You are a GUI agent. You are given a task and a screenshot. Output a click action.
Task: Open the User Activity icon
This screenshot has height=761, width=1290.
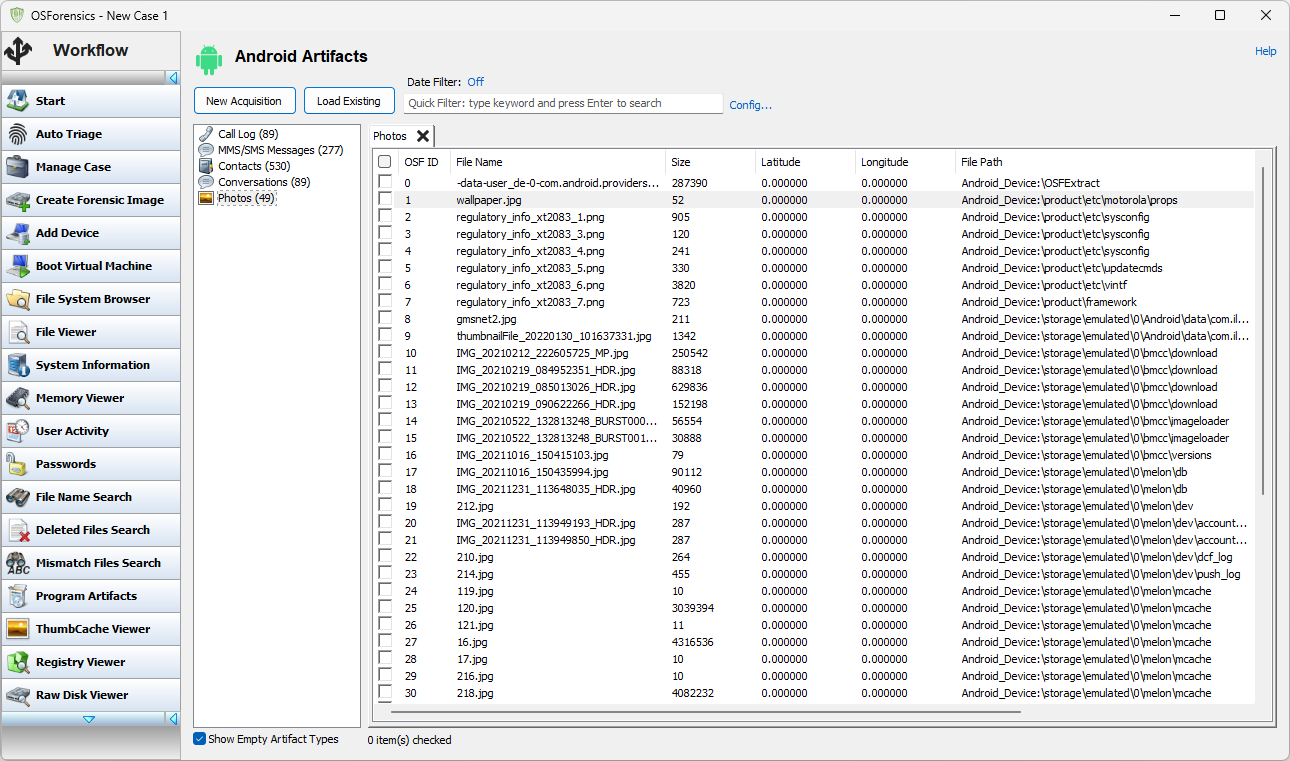pos(18,431)
